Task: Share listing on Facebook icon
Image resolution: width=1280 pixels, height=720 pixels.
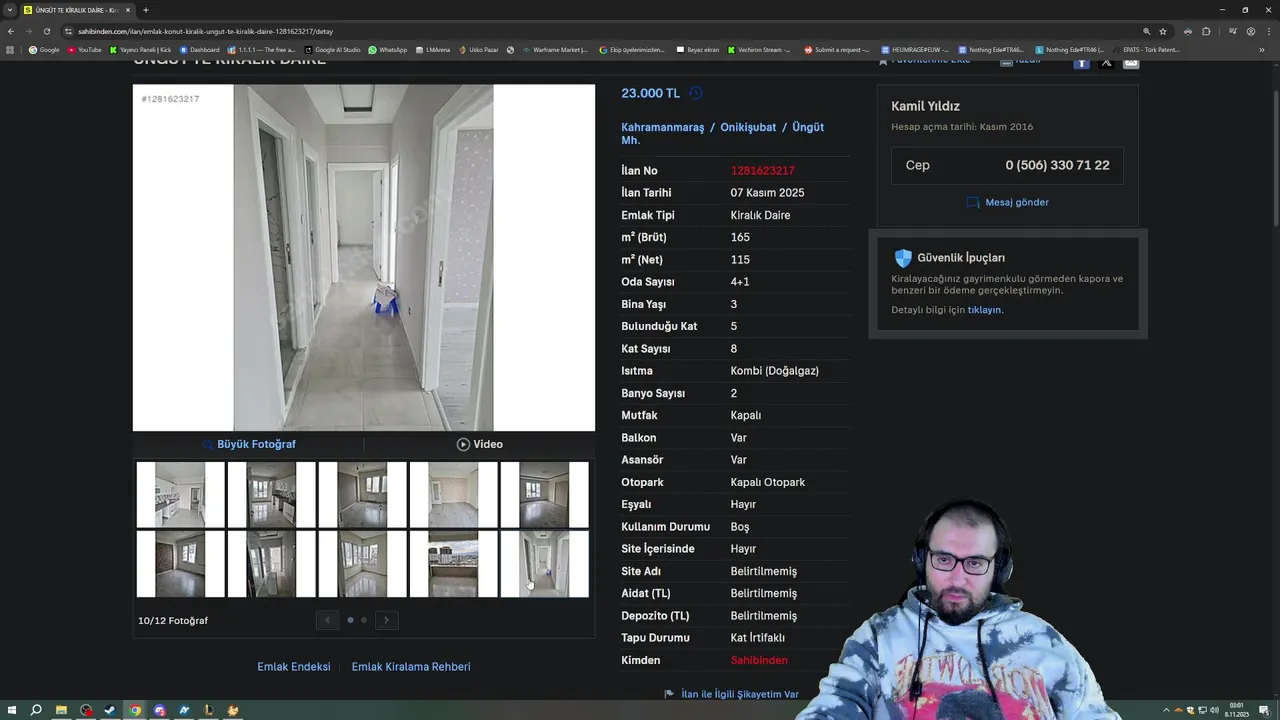Action: 1081,62
